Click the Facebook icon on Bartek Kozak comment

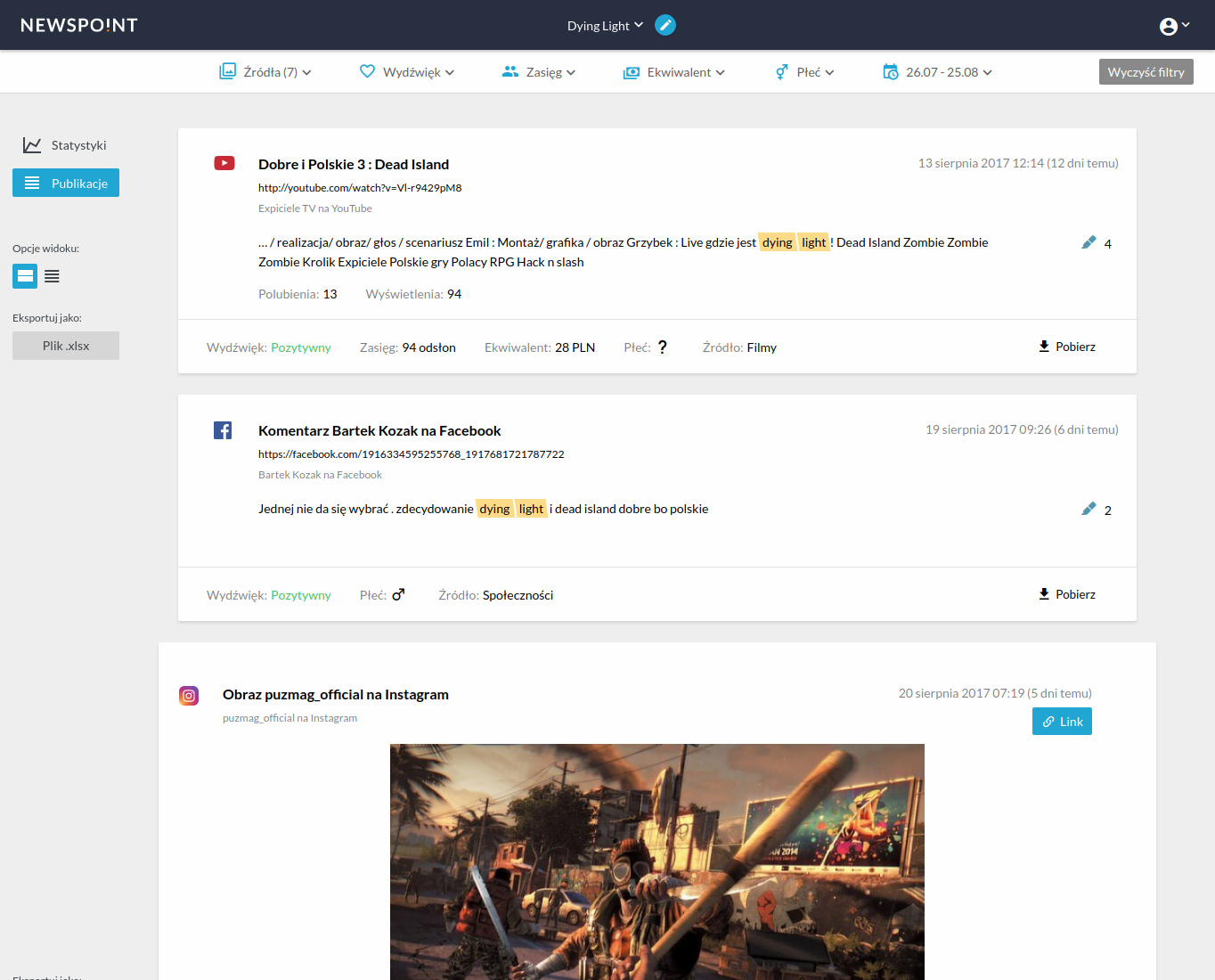pos(223,430)
